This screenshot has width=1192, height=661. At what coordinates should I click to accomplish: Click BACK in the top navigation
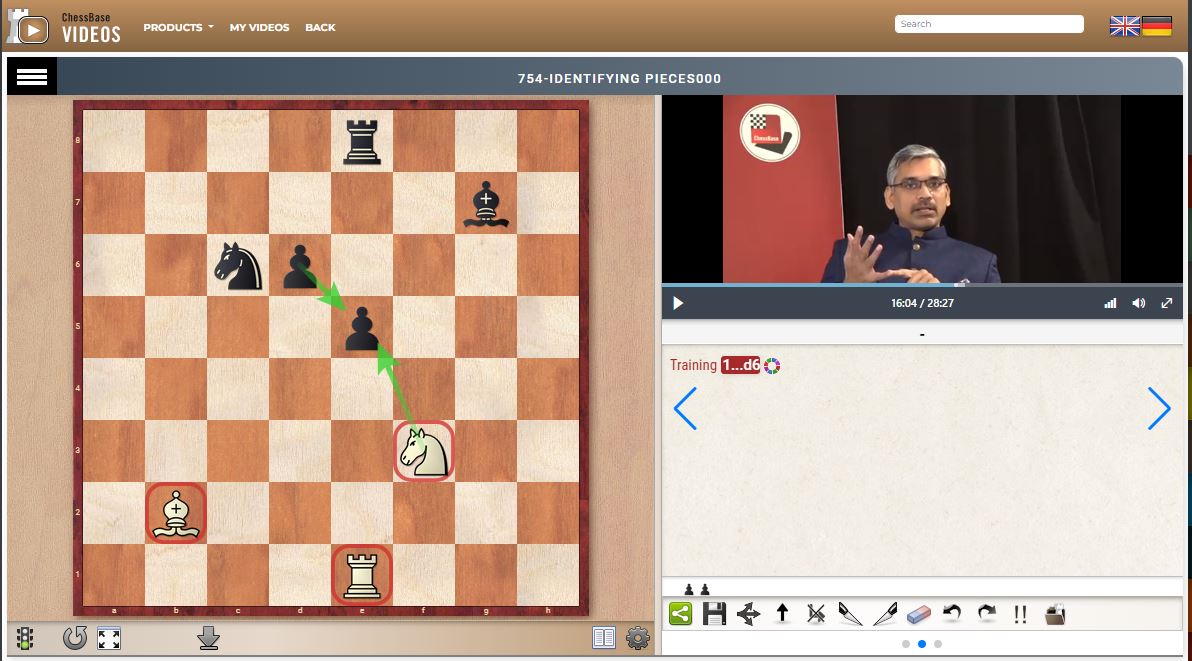click(x=320, y=27)
